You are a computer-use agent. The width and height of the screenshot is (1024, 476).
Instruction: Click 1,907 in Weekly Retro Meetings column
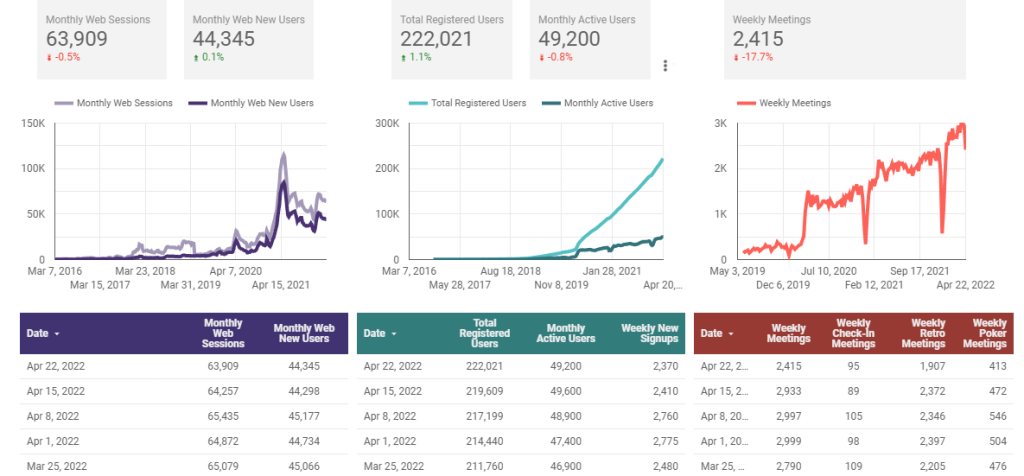931,366
